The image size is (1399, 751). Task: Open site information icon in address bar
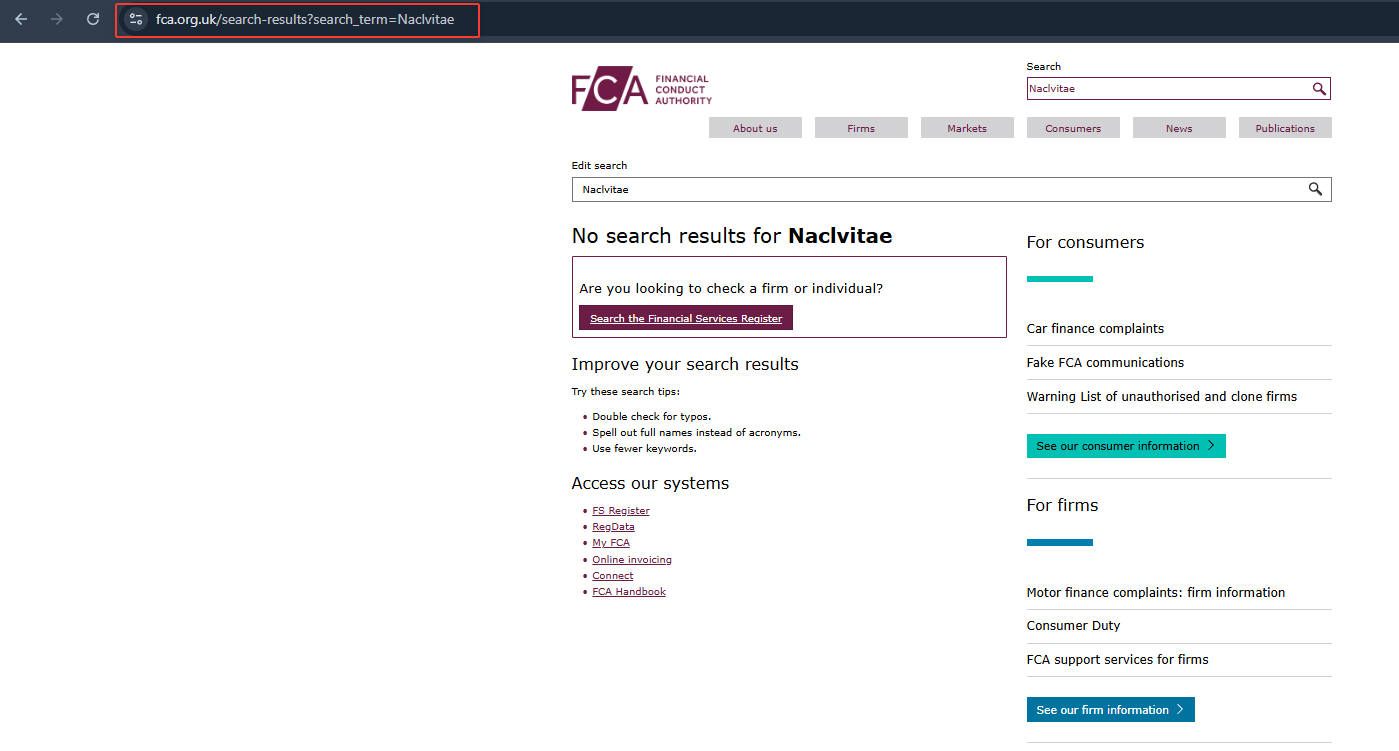pos(135,19)
